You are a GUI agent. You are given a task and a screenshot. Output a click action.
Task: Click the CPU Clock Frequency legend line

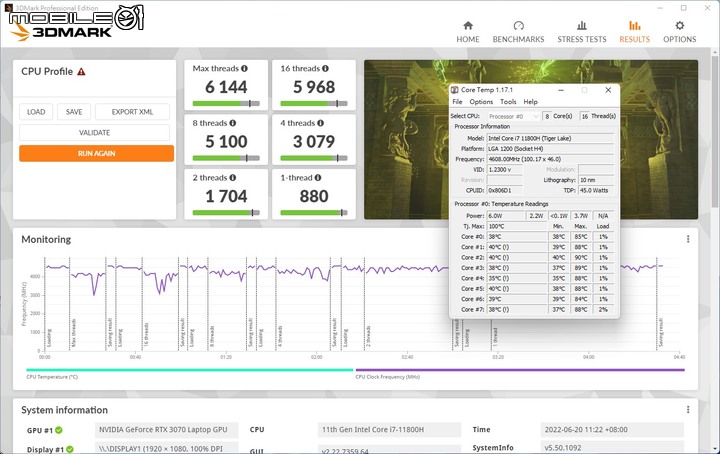(520, 370)
